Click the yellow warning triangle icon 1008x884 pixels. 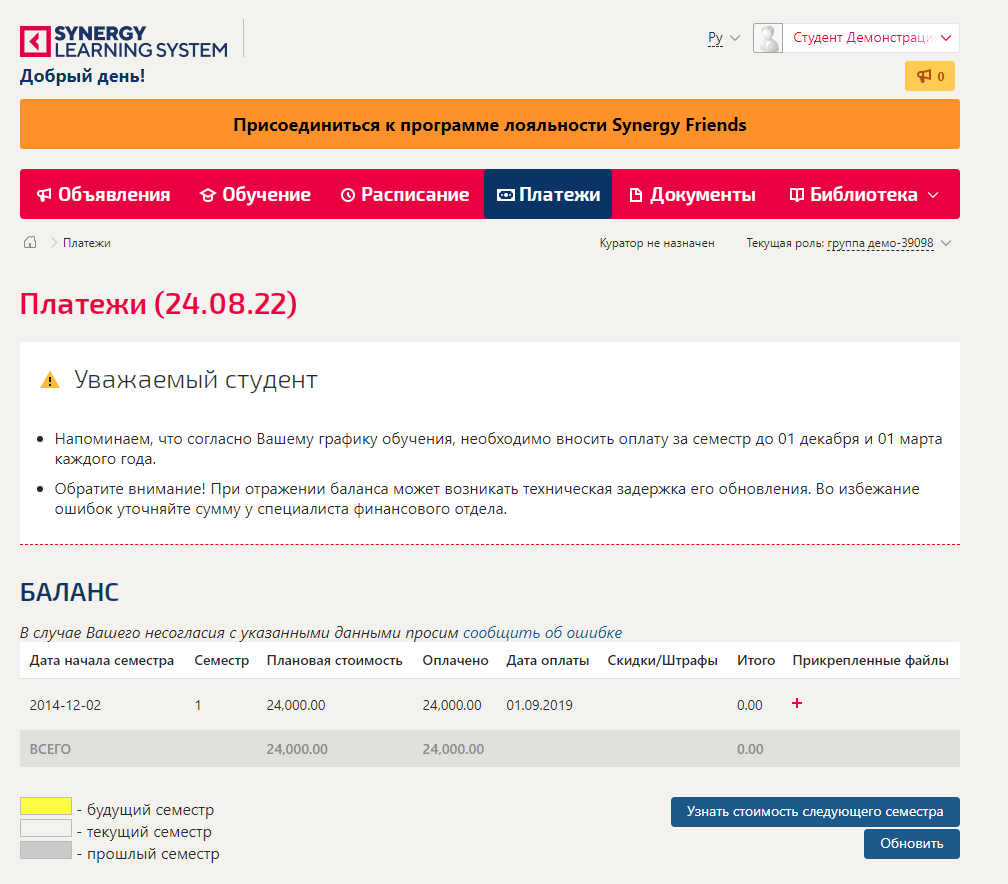coord(50,380)
